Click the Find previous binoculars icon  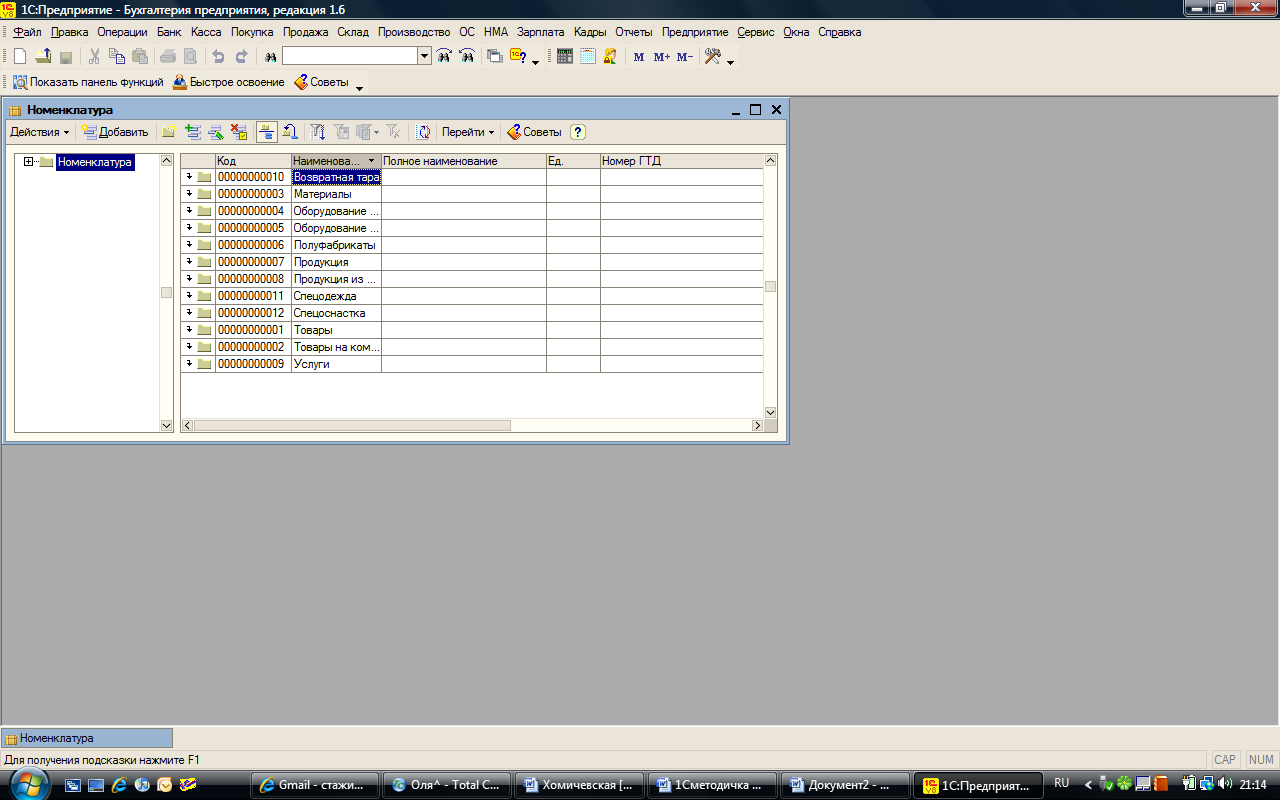467,56
